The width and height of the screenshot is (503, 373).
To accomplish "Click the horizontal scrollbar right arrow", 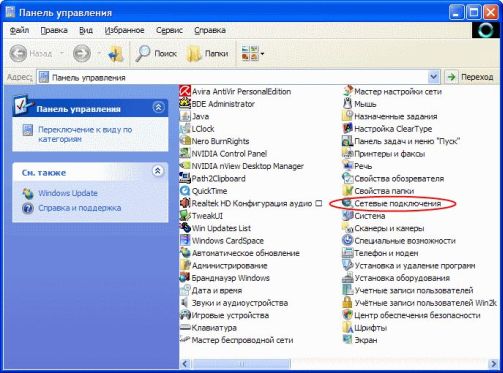I will click(x=493, y=364).
